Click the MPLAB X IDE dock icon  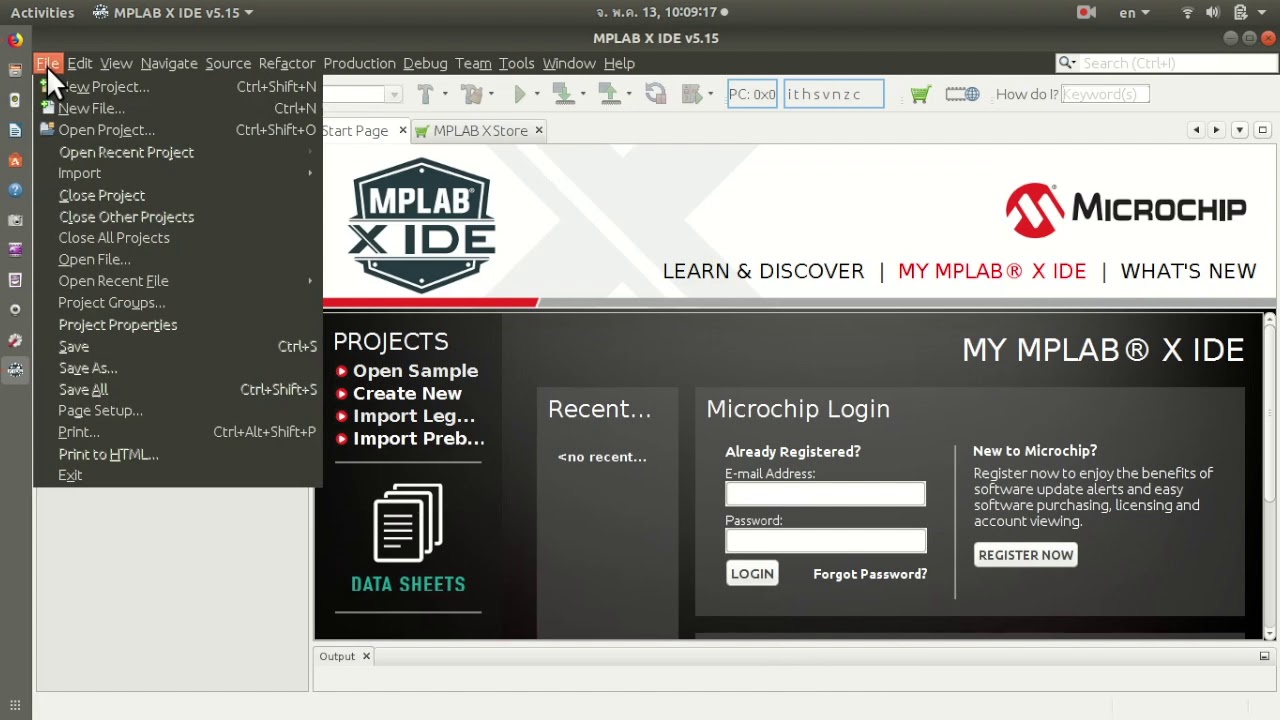point(15,370)
